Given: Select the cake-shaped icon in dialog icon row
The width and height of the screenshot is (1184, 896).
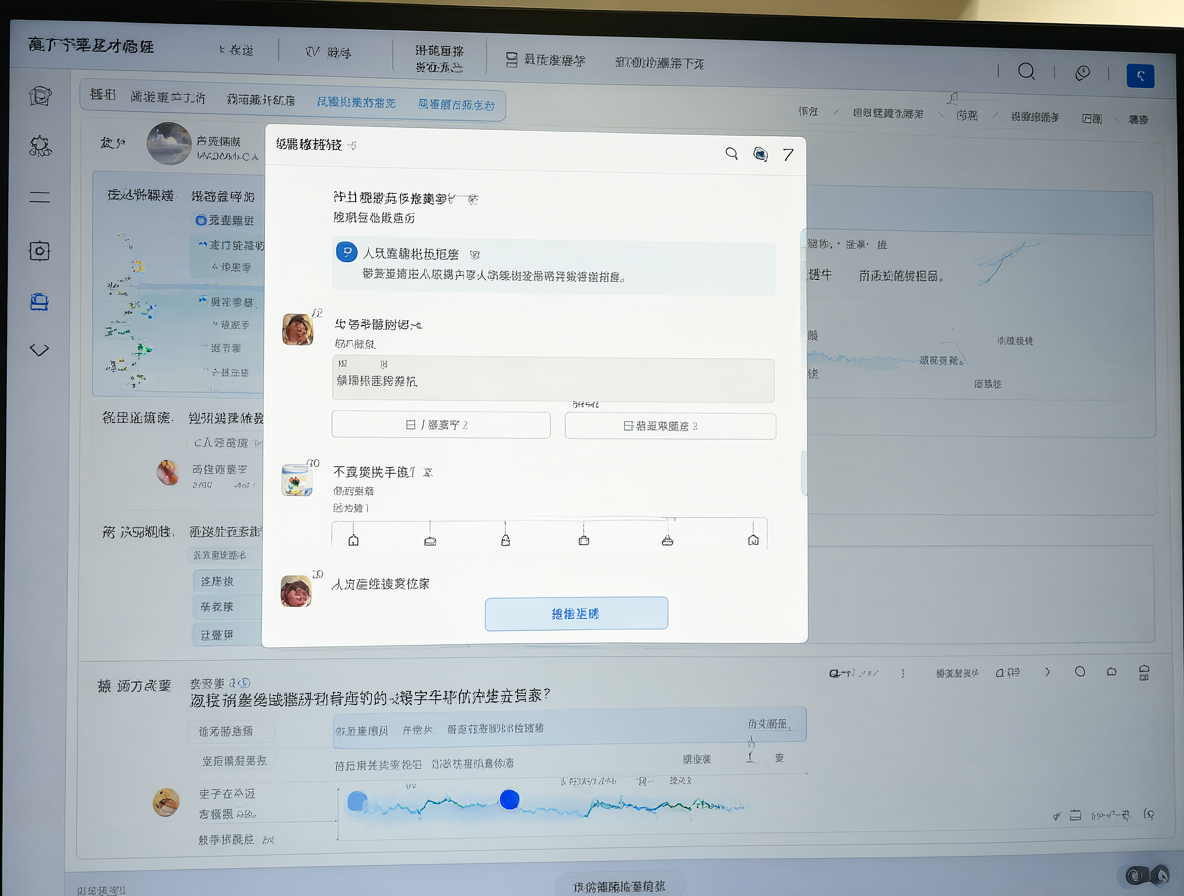Looking at the screenshot, I should click(668, 540).
